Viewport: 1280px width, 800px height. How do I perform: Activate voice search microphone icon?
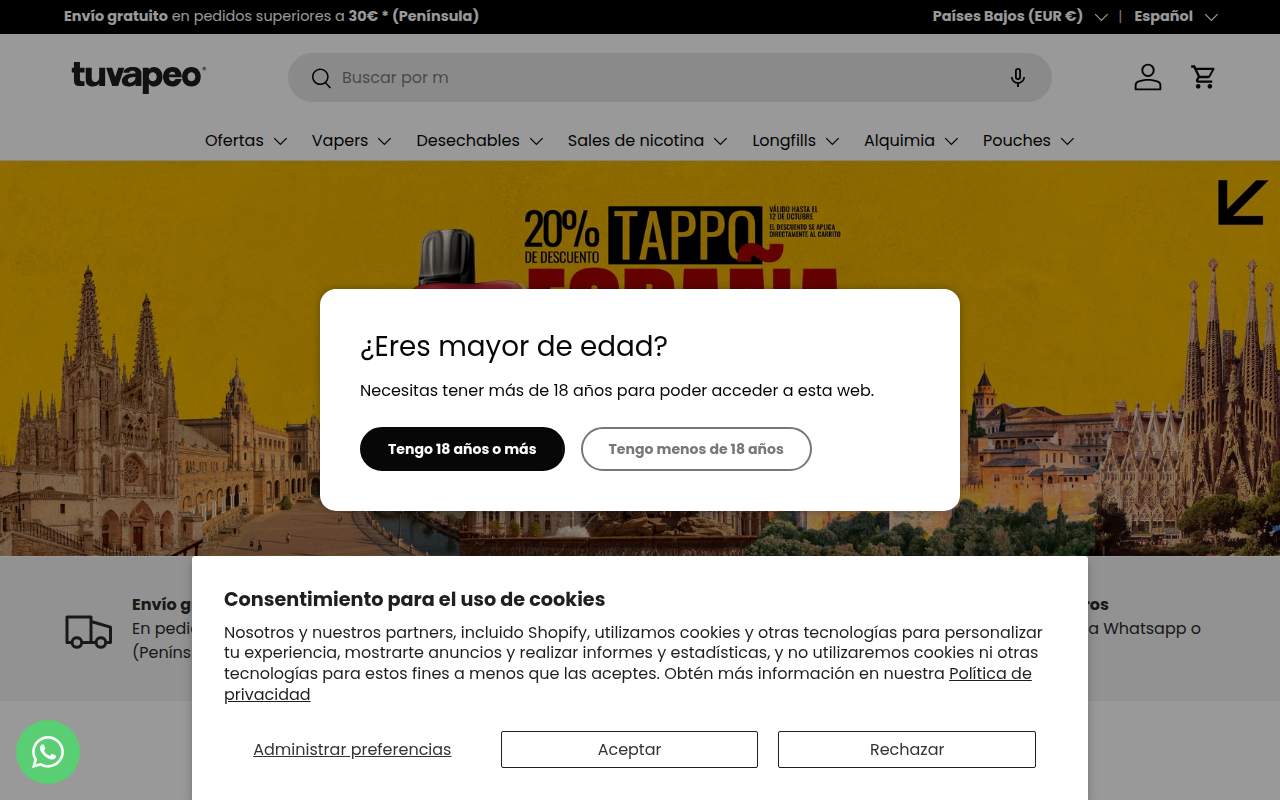tap(1017, 78)
